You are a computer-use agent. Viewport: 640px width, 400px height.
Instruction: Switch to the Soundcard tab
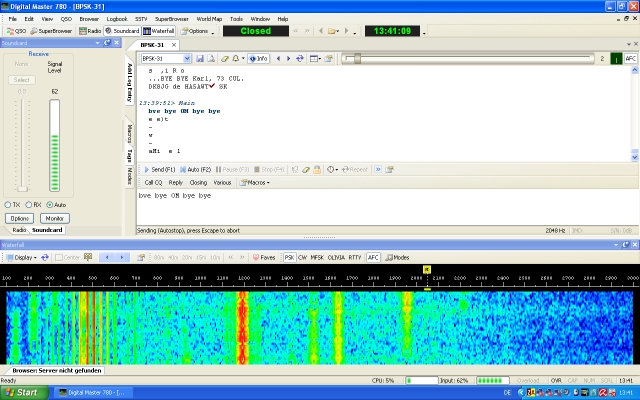click(x=47, y=230)
